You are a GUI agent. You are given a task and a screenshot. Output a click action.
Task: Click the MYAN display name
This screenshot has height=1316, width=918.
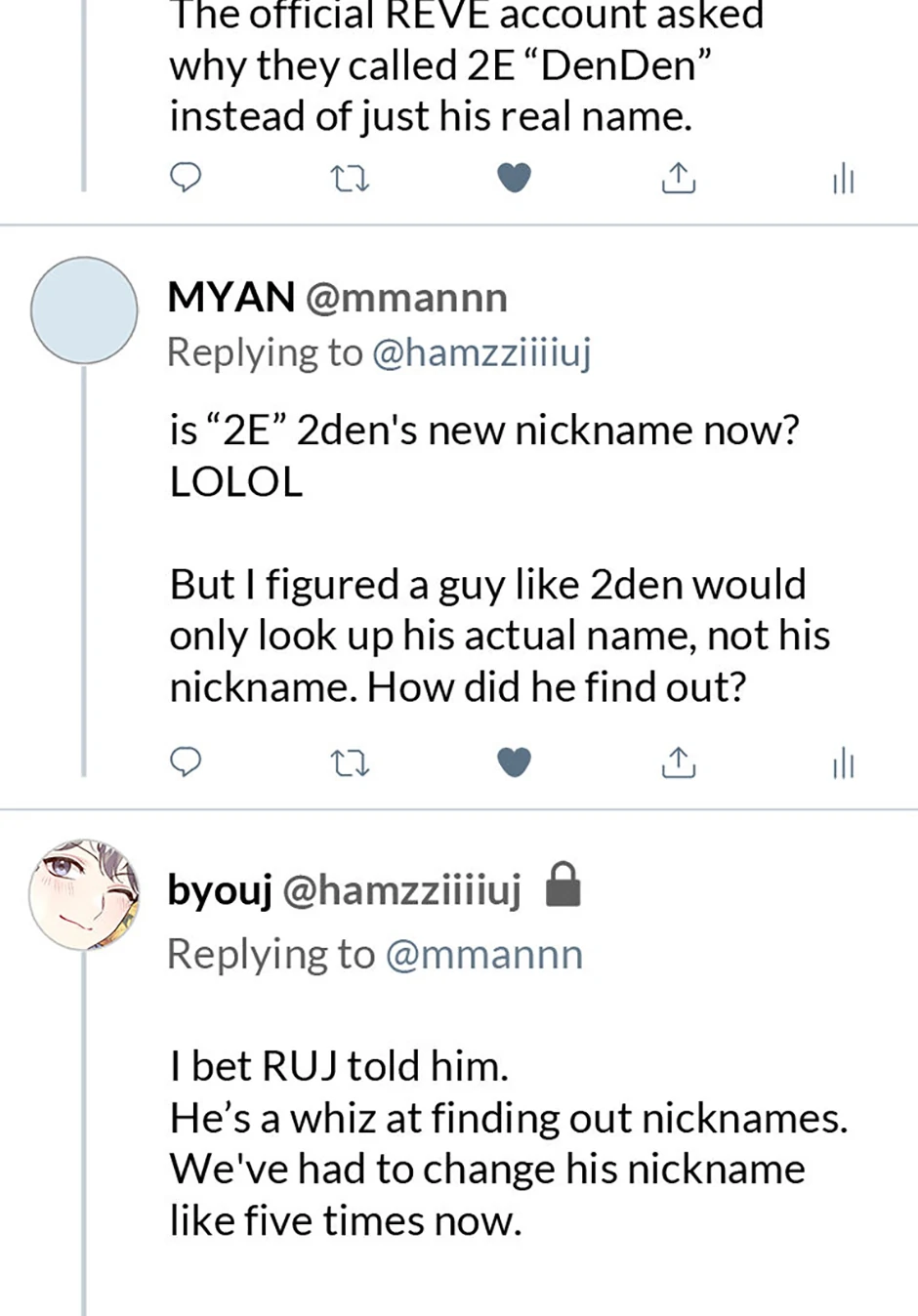point(231,298)
